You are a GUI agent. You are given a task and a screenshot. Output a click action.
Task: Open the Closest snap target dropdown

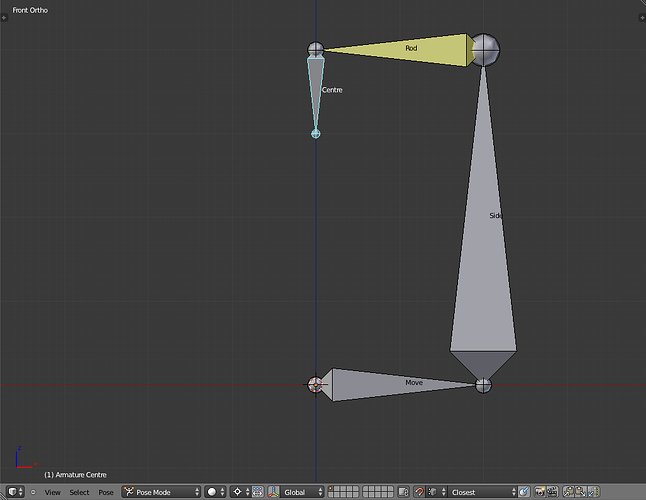tap(482, 492)
